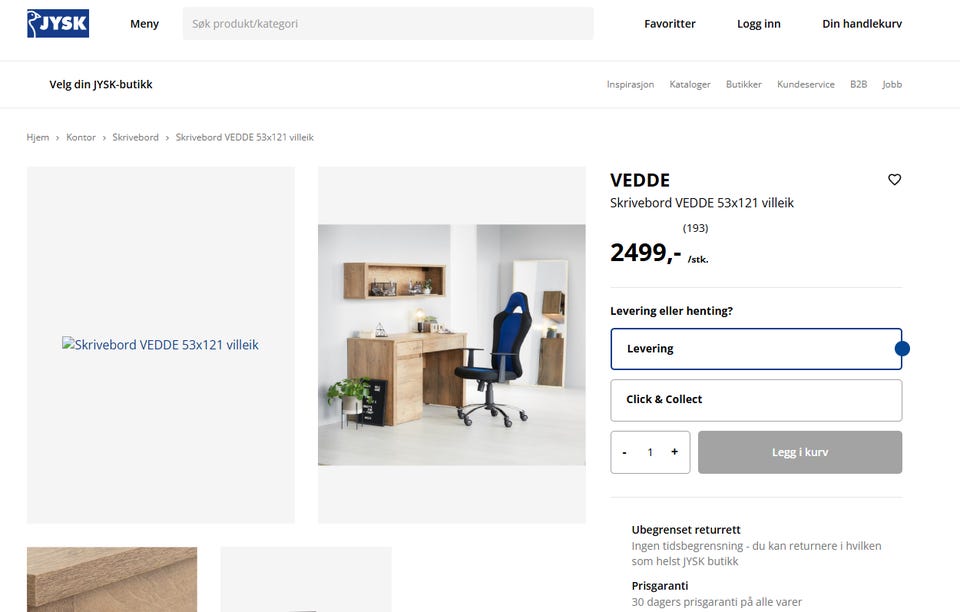Open the desk room scene photo
960x612 pixels.
pyautogui.click(x=452, y=345)
